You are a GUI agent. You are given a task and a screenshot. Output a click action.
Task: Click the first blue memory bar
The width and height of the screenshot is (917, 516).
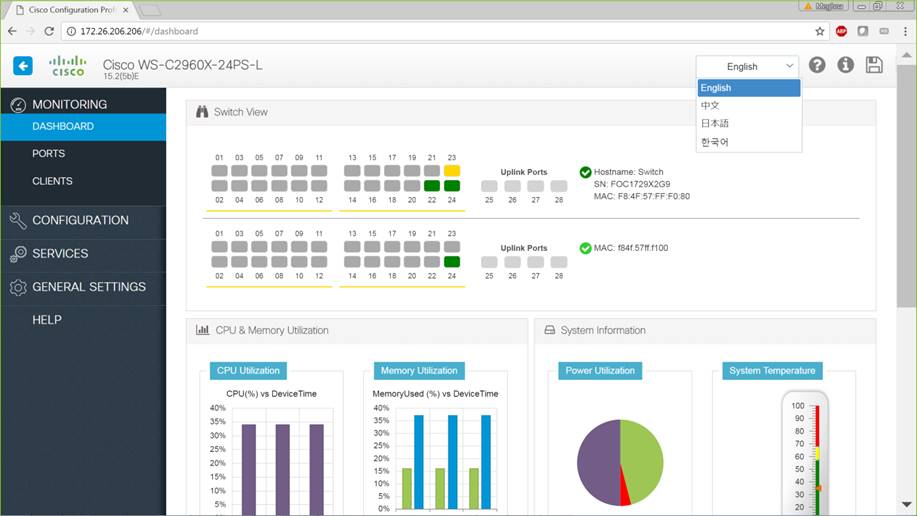click(419, 462)
